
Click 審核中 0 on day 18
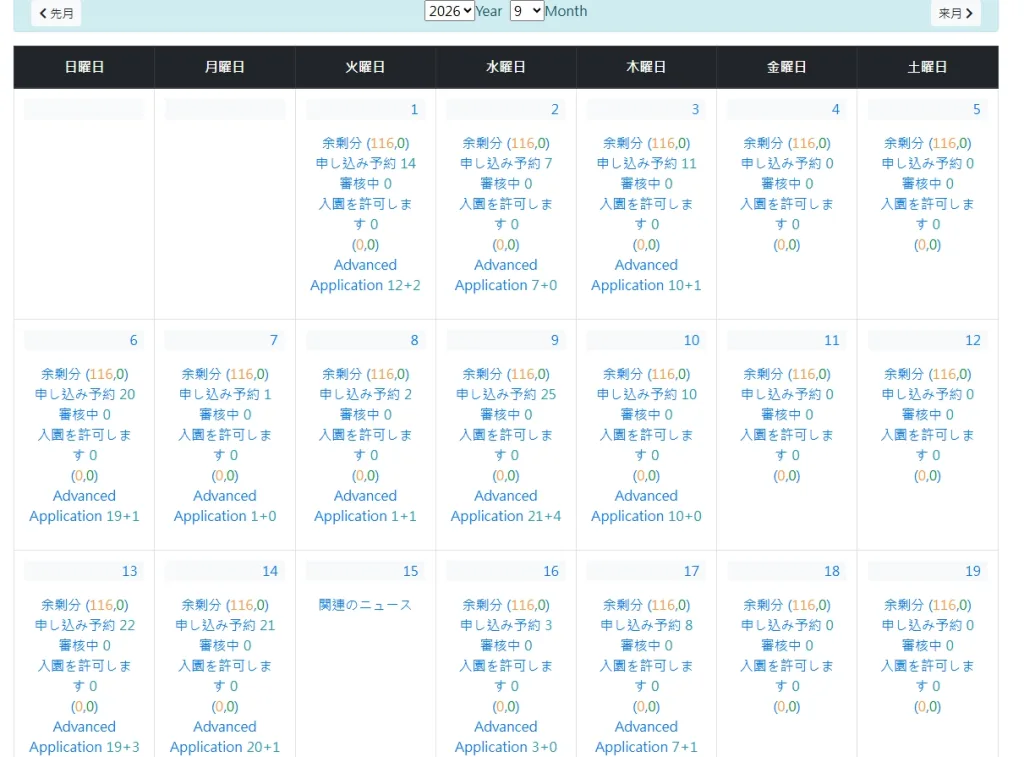786,645
